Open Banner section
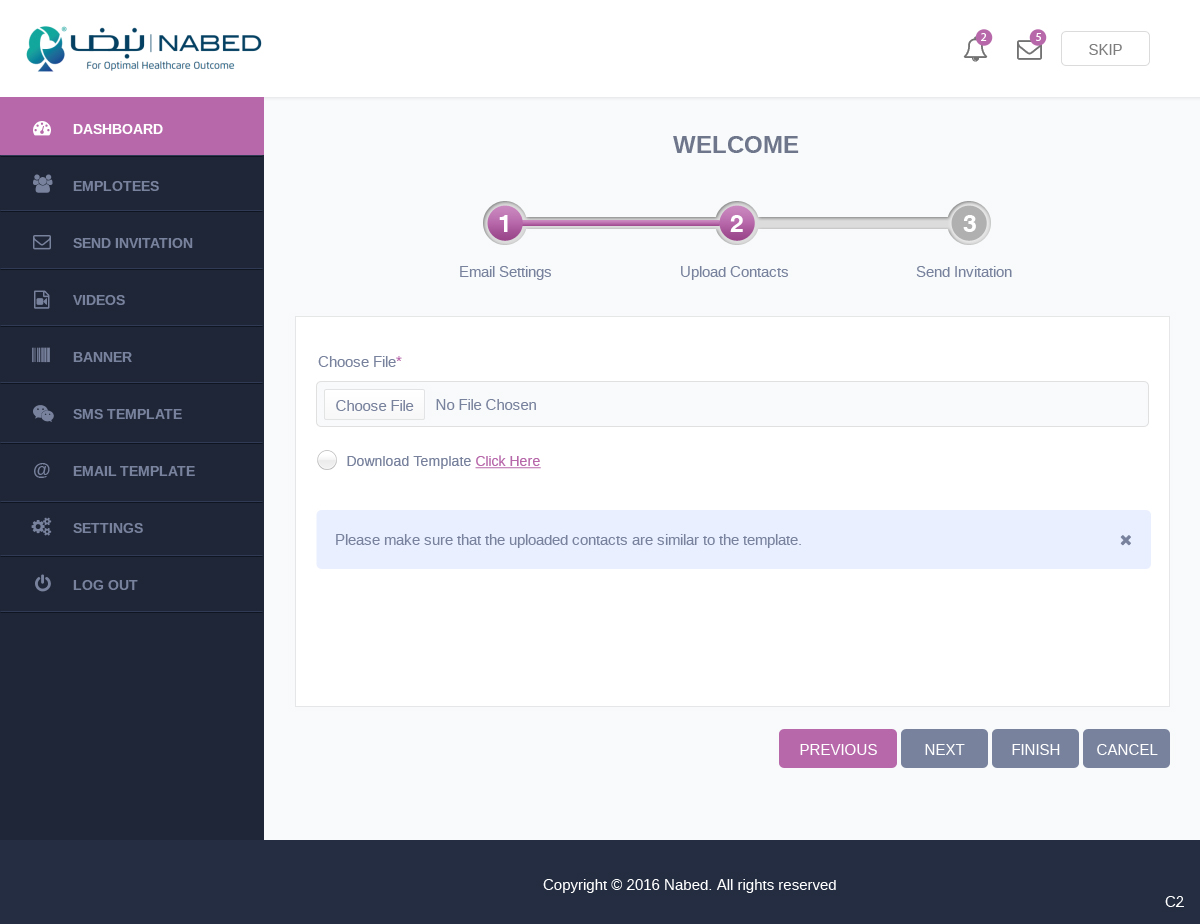 [x=132, y=356]
